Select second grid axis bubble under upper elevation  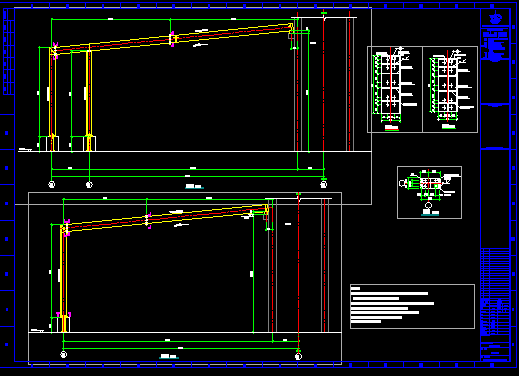click(x=89, y=184)
